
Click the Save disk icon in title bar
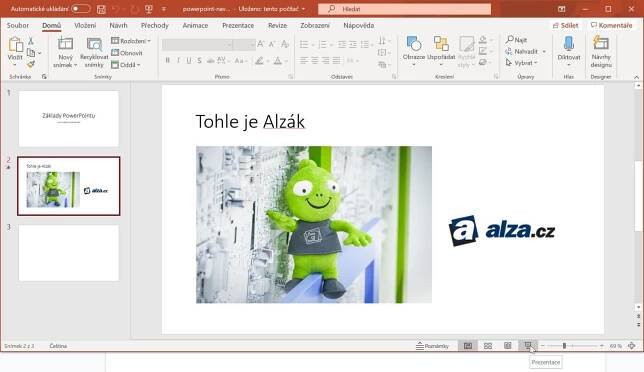101,9
